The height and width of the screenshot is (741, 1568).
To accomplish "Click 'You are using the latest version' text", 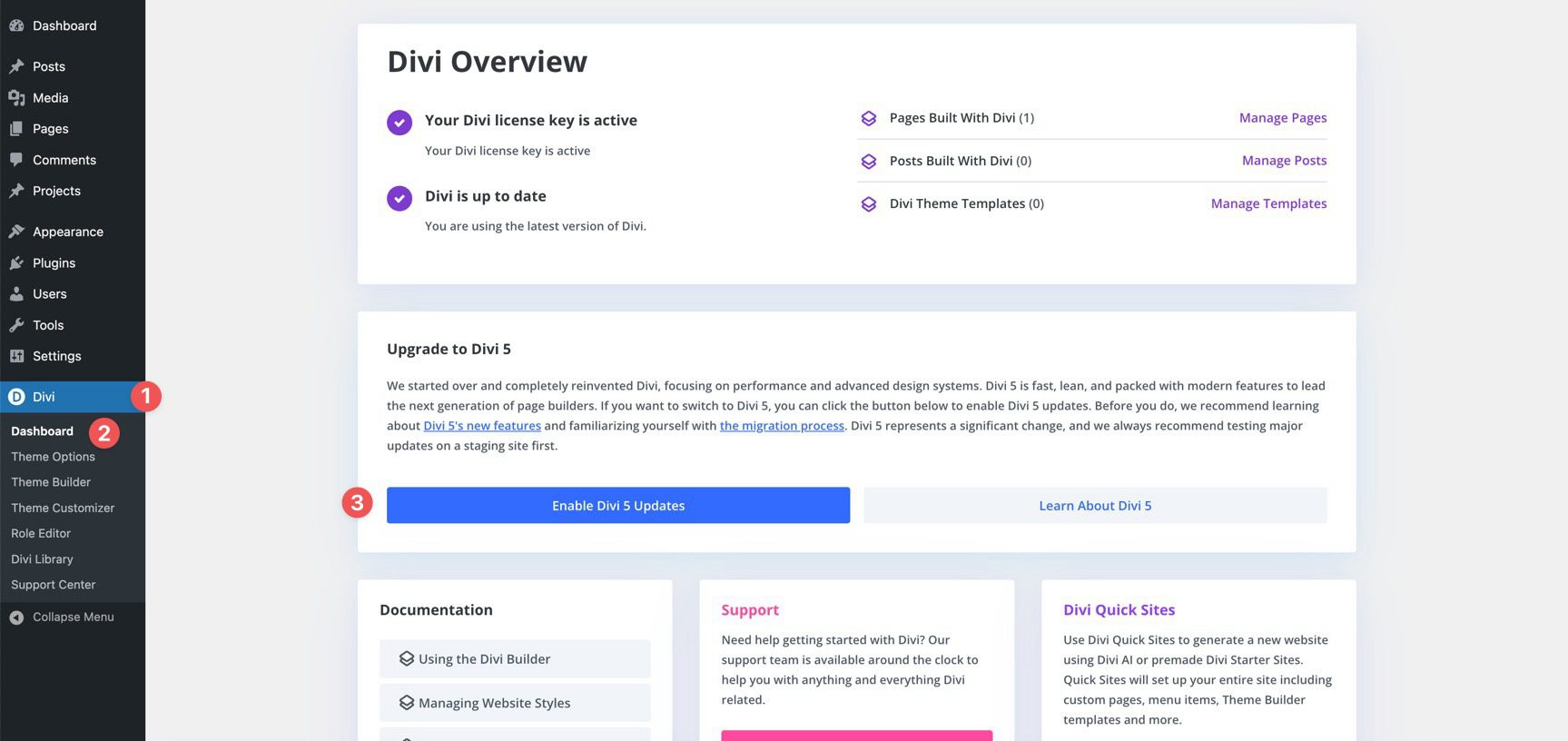I will pyautogui.click(x=536, y=226).
